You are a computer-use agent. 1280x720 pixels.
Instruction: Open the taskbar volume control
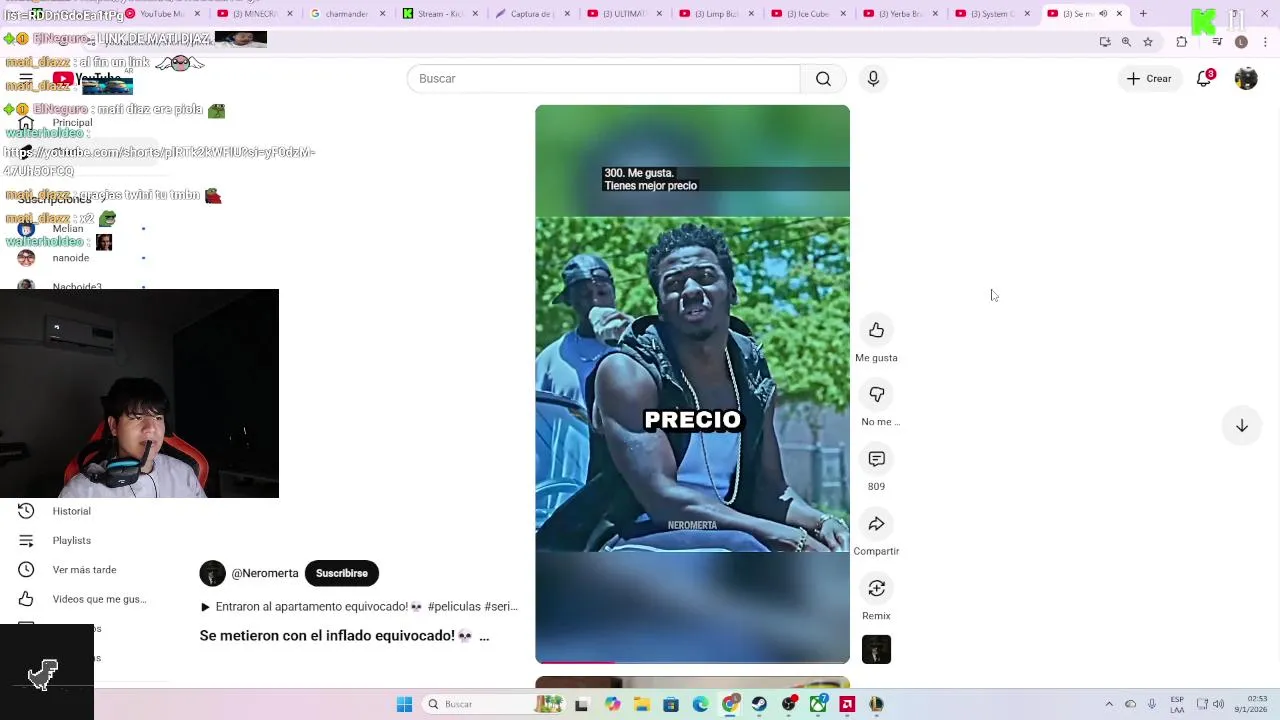(x=1220, y=704)
